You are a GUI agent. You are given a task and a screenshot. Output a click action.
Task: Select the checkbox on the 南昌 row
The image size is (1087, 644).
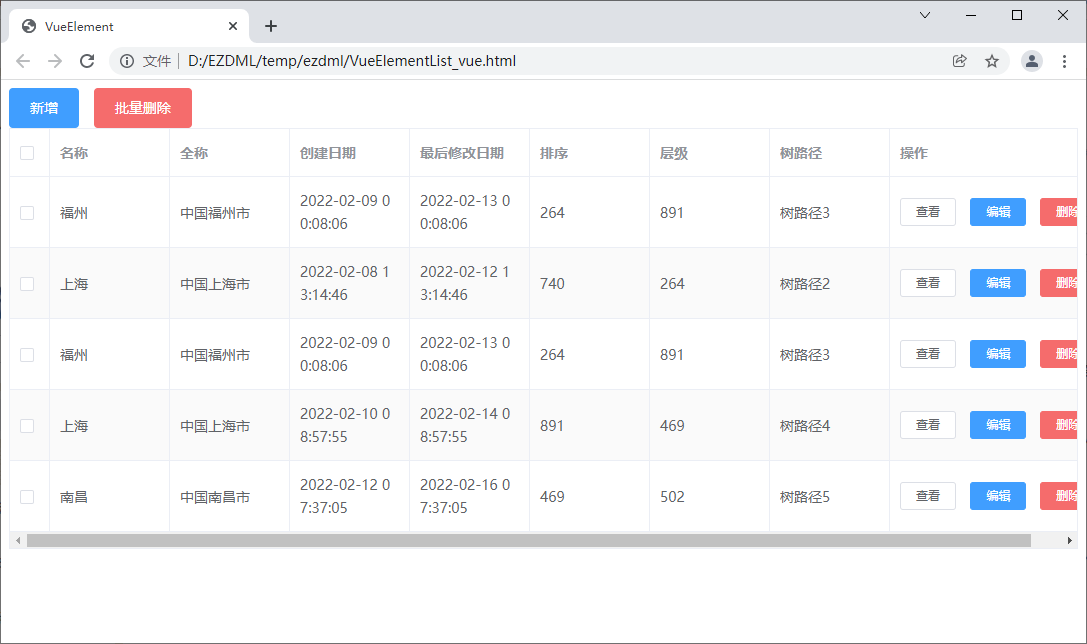coord(29,496)
